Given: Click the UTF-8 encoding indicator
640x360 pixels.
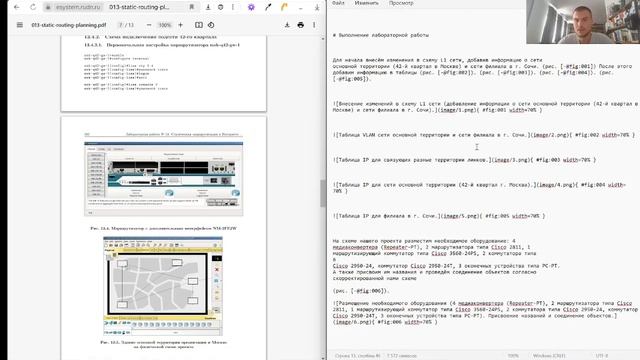Looking at the screenshot, I should tap(602, 356).
